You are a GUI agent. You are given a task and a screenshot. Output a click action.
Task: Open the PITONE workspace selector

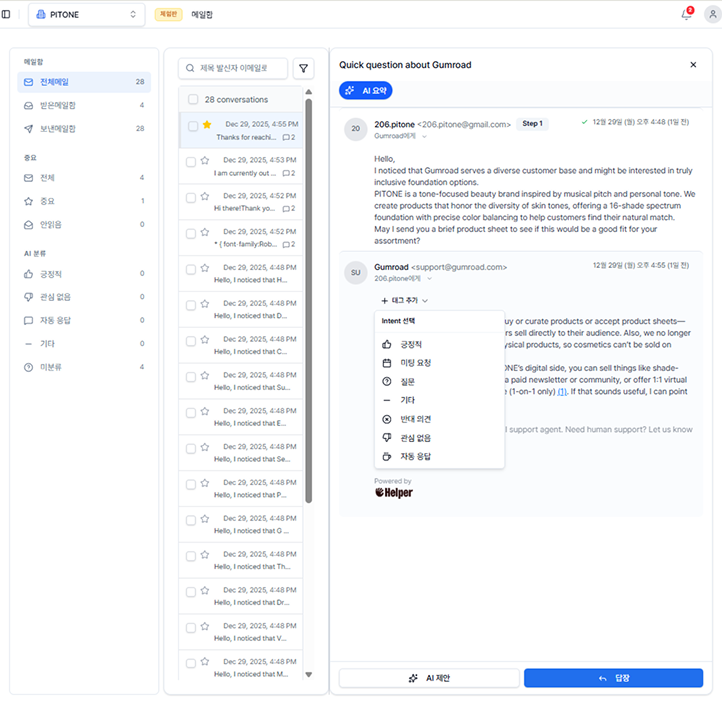coord(87,15)
